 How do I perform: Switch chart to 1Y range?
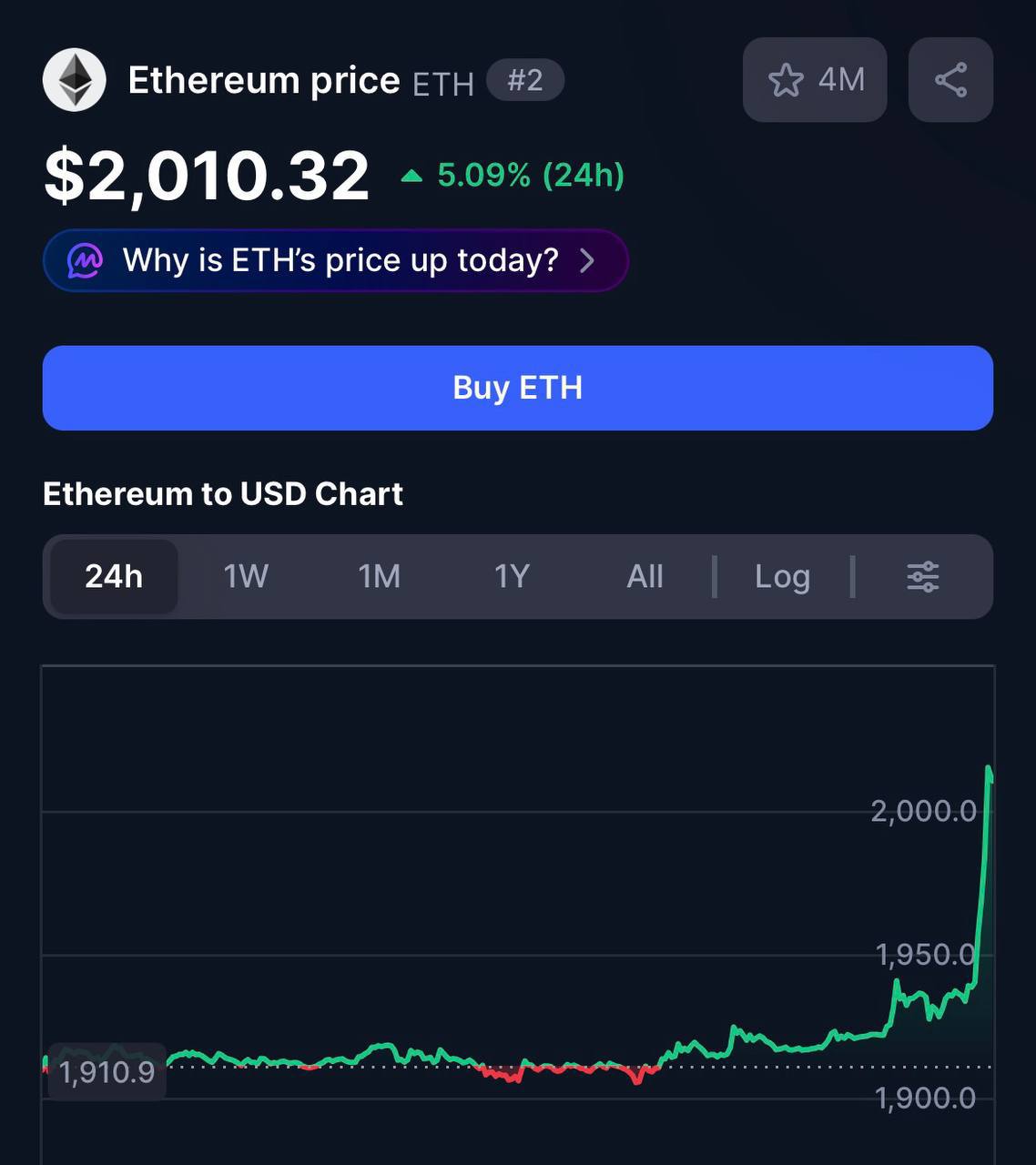[512, 577]
